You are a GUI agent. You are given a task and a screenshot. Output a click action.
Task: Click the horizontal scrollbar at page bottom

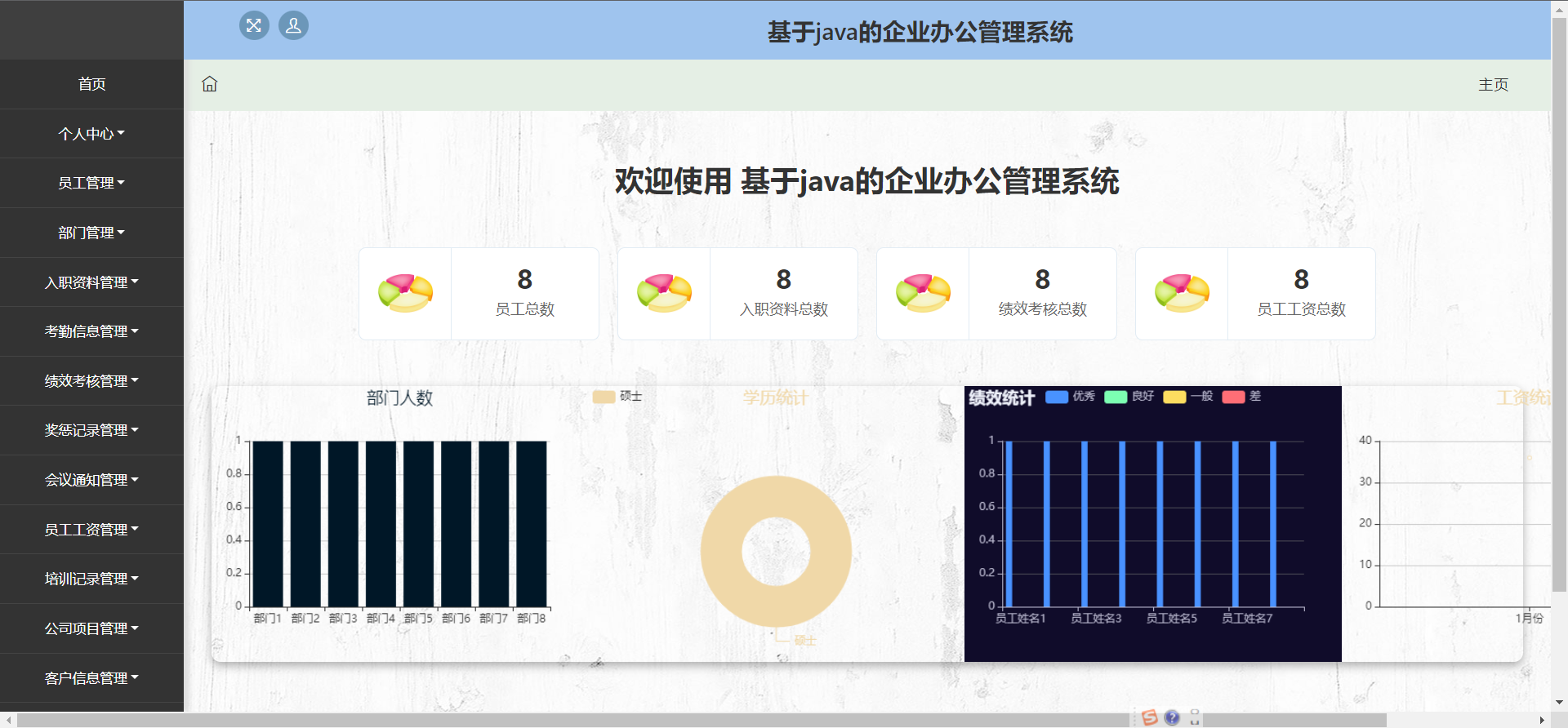[702, 720]
